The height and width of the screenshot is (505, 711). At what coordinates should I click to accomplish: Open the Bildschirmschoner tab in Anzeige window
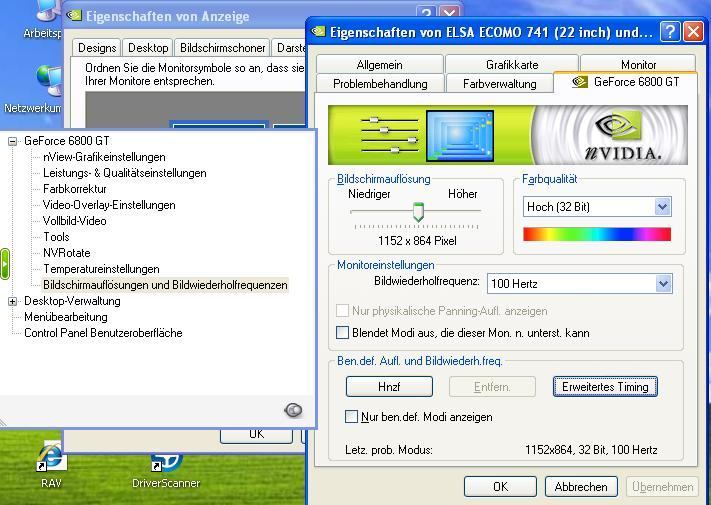[222, 48]
